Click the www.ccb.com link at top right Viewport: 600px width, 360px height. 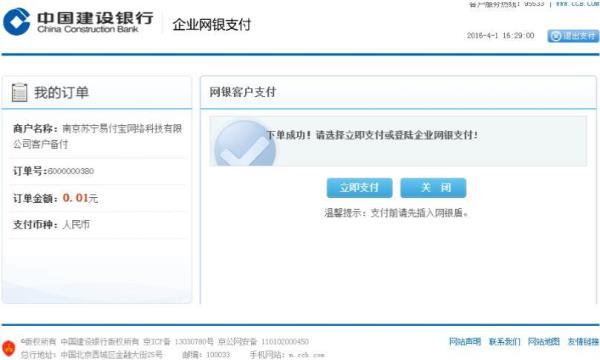578,3
